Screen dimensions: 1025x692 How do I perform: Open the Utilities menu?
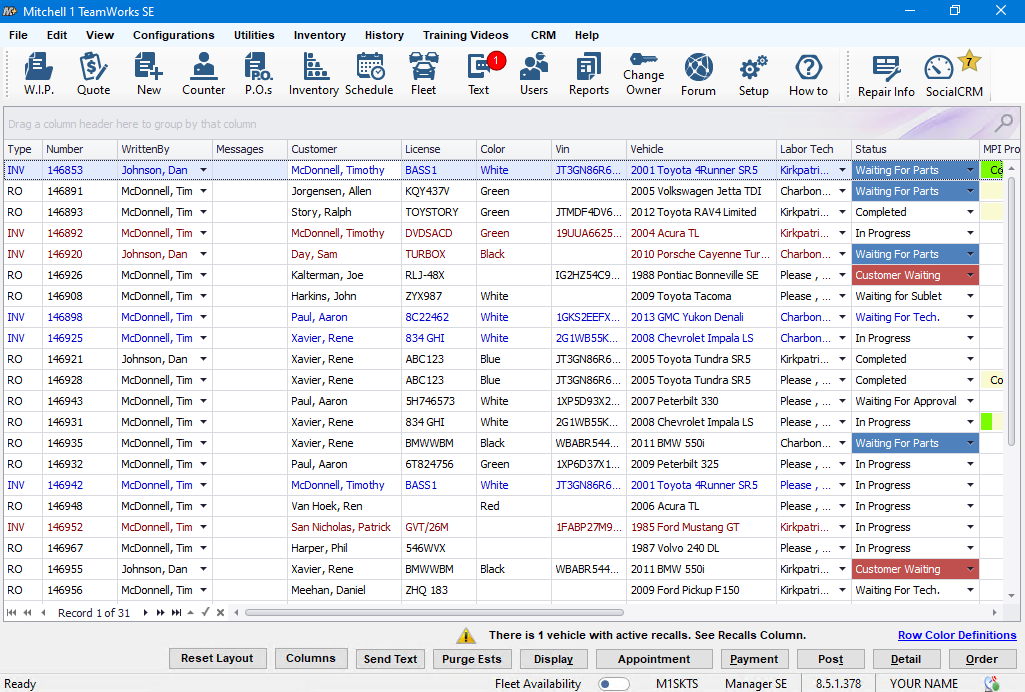click(x=254, y=35)
